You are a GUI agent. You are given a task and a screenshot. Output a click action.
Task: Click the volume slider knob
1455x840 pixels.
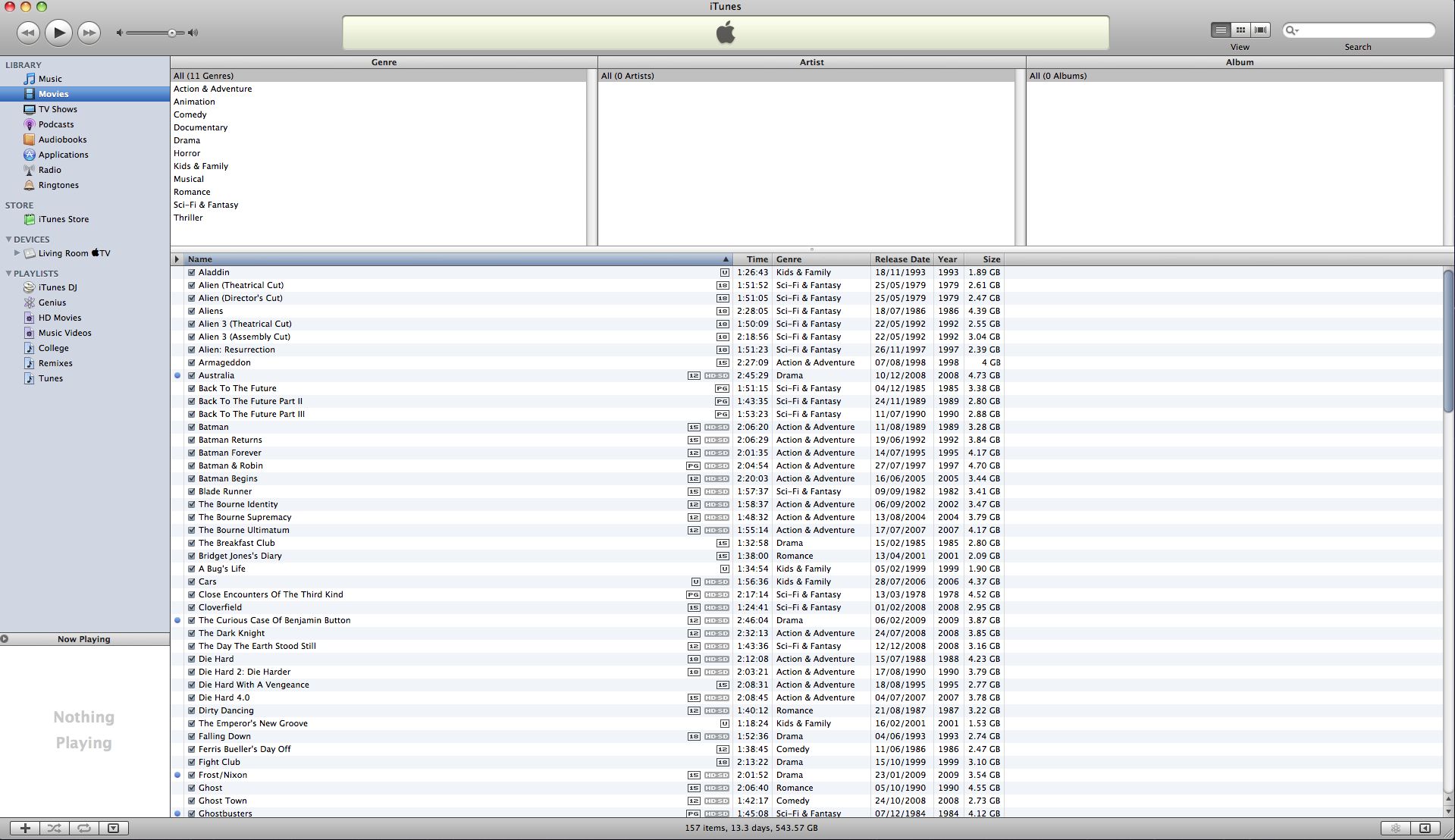point(172,33)
